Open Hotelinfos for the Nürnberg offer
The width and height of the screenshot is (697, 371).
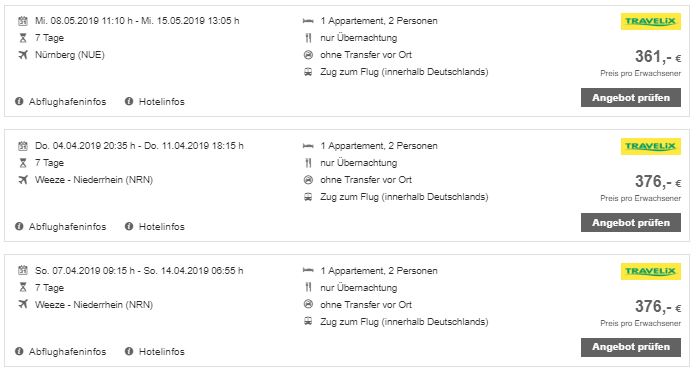pyautogui.click(x=154, y=101)
